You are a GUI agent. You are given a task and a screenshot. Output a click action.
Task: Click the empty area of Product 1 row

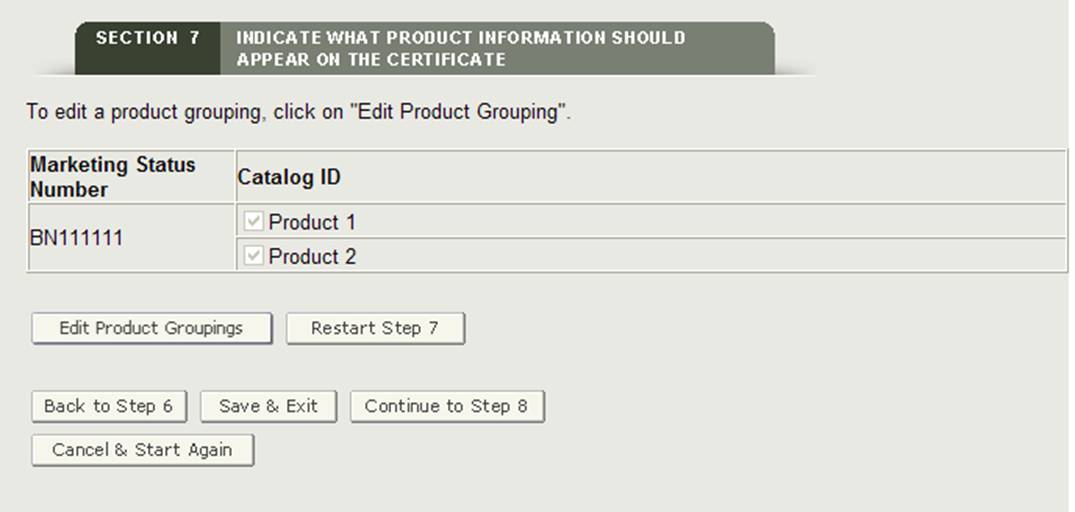[700, 222]
